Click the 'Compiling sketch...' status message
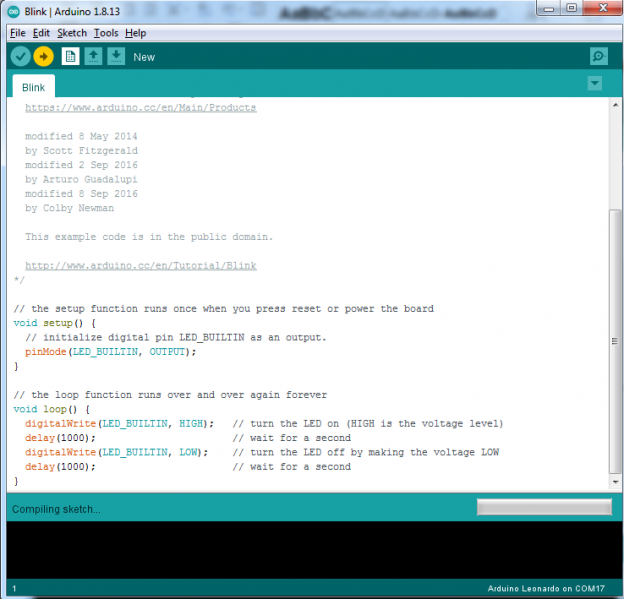 [56, 509]
